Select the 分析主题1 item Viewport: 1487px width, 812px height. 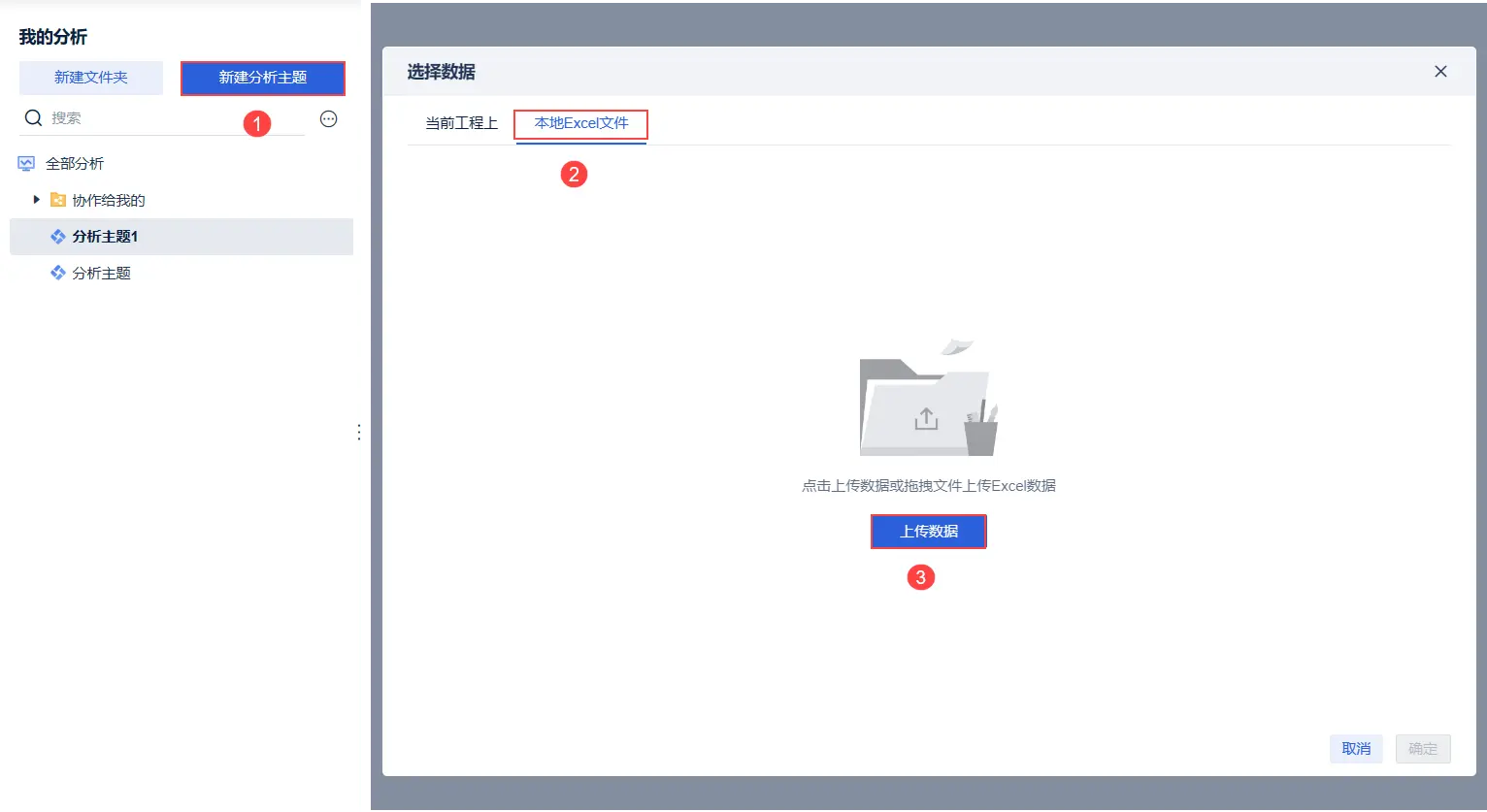(x=182, y=237)
